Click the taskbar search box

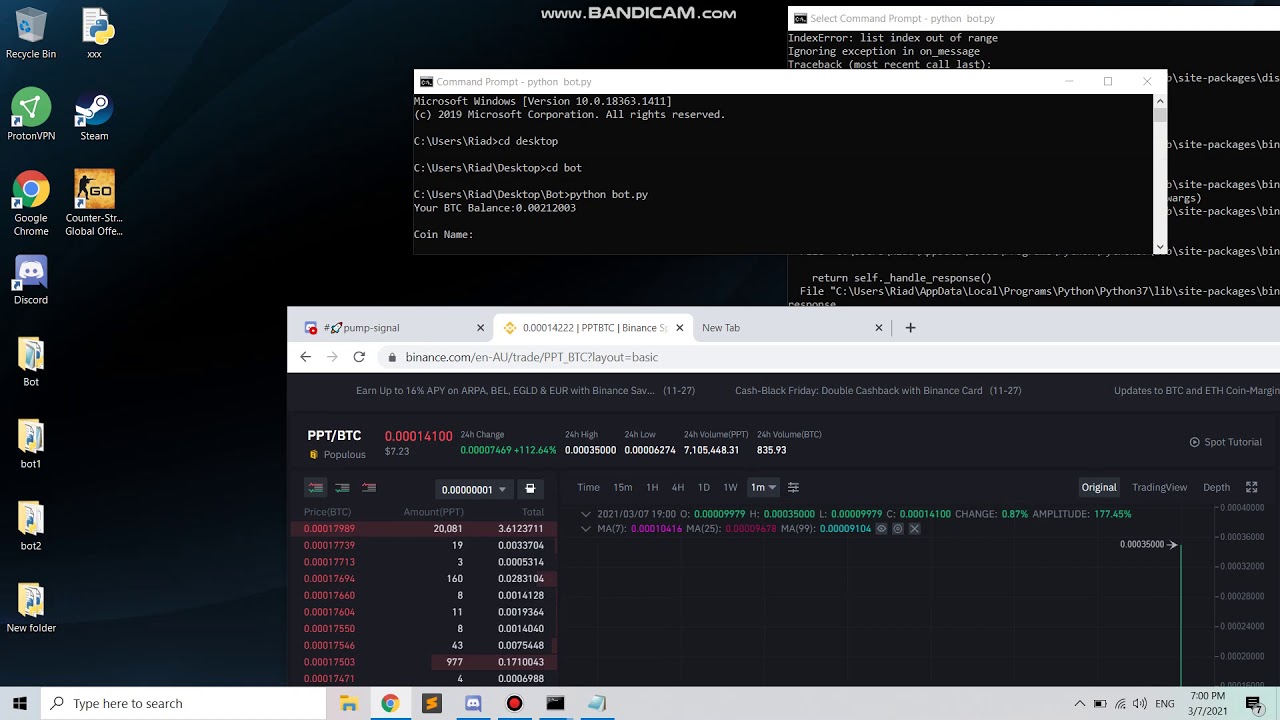(184, 703)
